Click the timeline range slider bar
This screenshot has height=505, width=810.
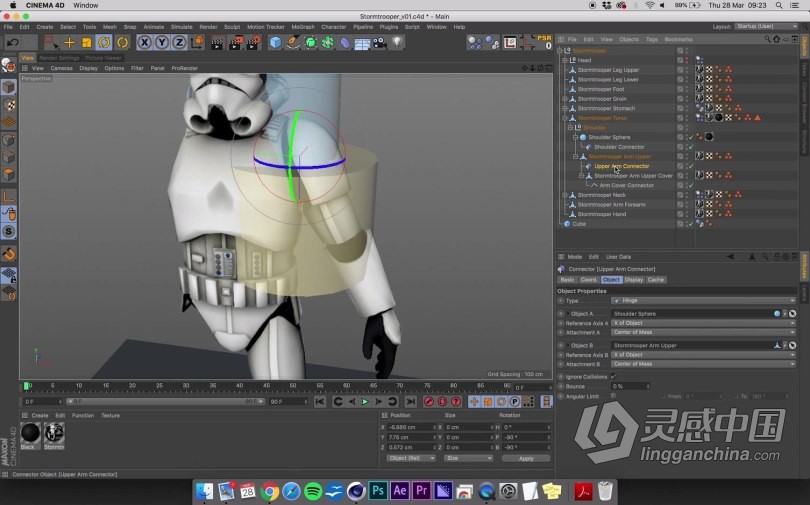point(165,402)
